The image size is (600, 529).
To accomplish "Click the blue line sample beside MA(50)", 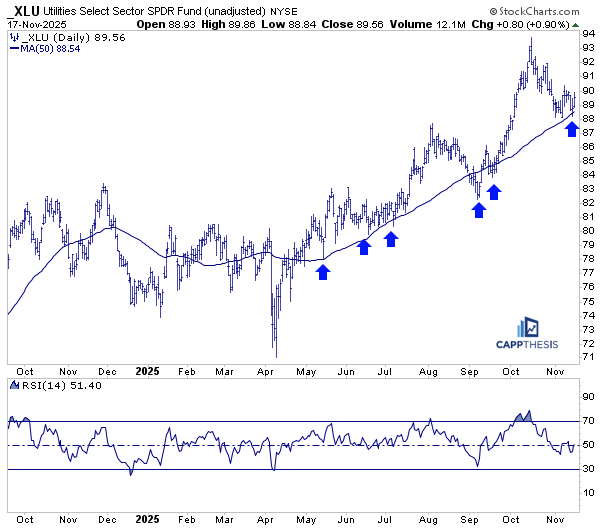I will point(13,46).
